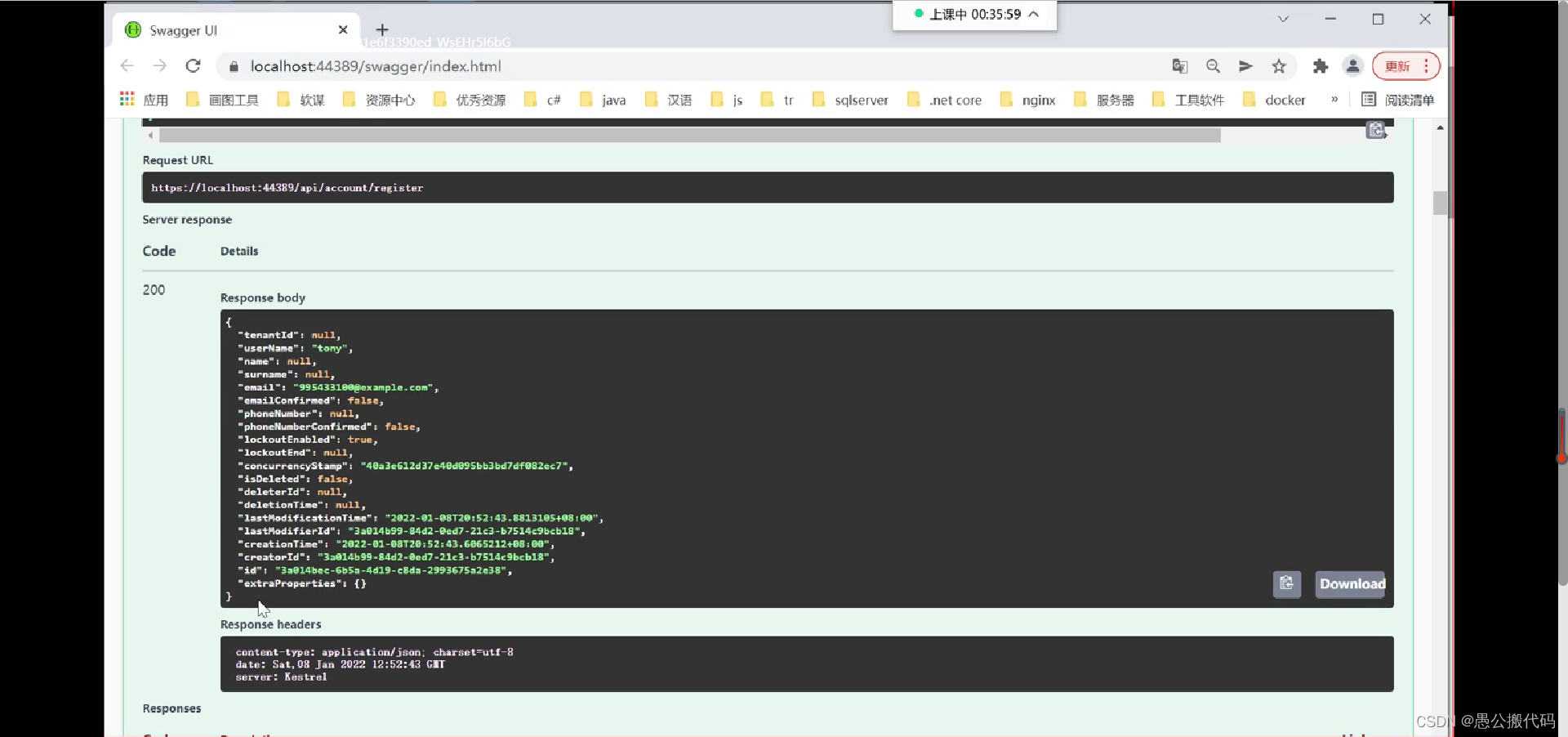Image resolution: width=1568 pixels, height=737 pixels.
Task: Open the Google Translate page icon
Action: click(x=1179, y=66)
